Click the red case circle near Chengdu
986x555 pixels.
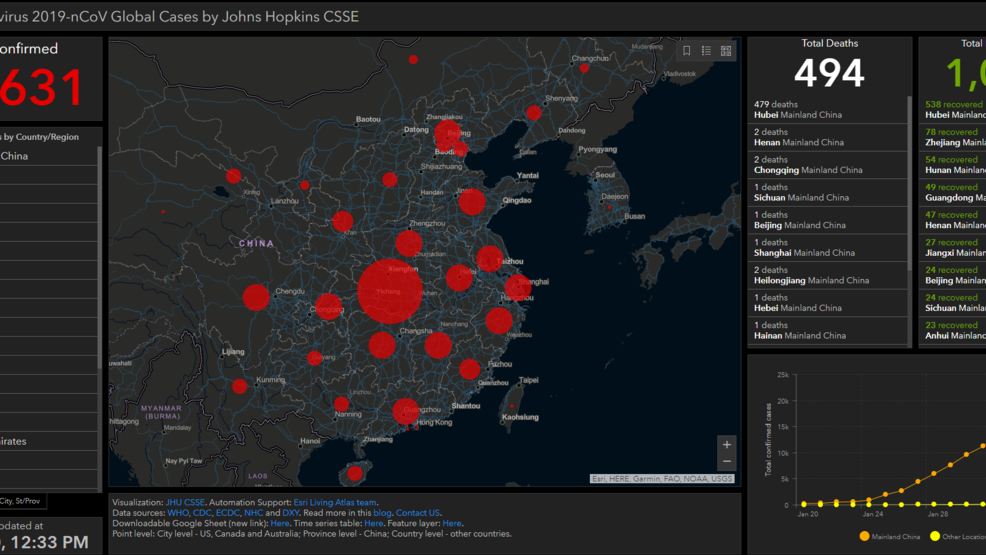coord(256,297)
